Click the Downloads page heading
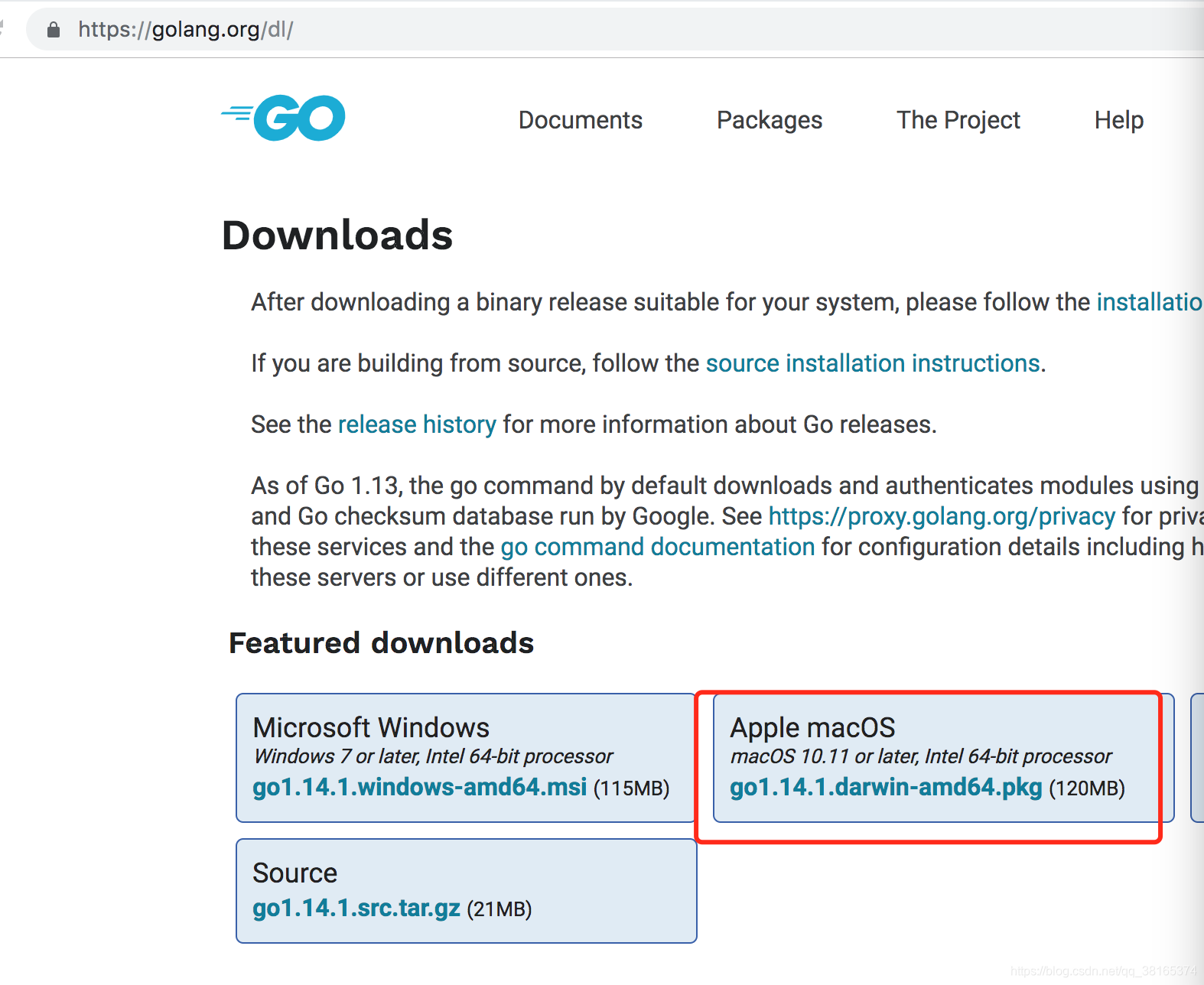The width and height of the screenshot is (1204, 985). point(337,235)
